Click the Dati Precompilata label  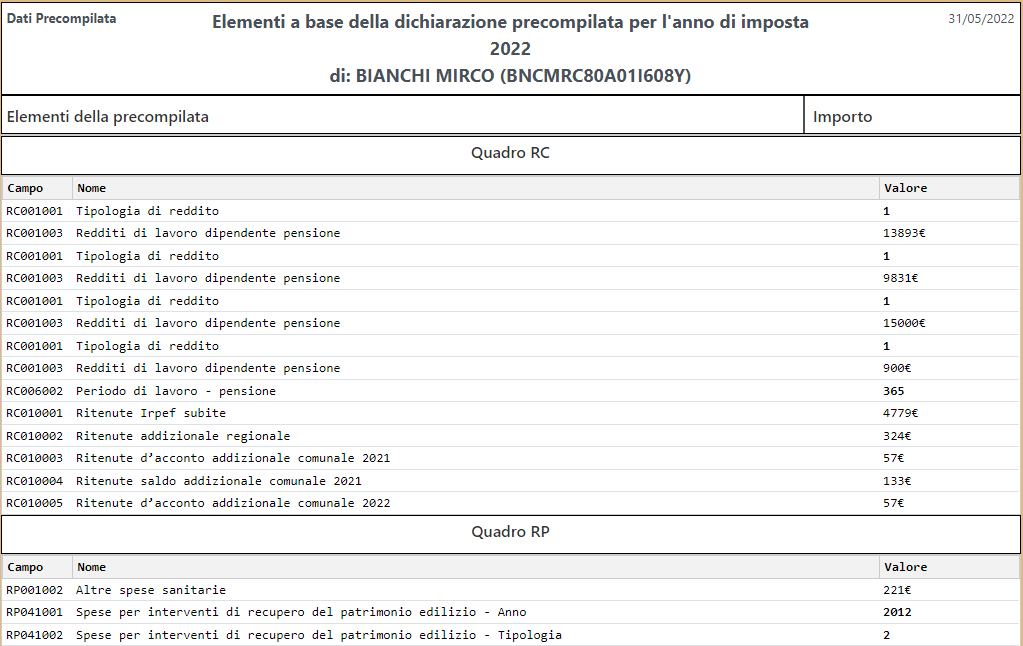tap(61, 18)
